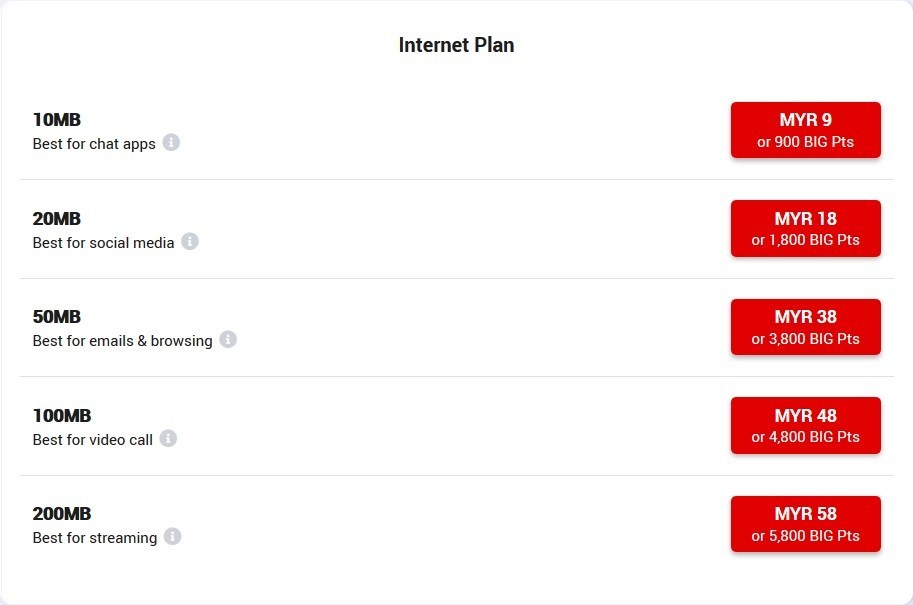913x605 pixels.
Task: Choose the MYR 38 plan button
Action: [x=805, y=327]
